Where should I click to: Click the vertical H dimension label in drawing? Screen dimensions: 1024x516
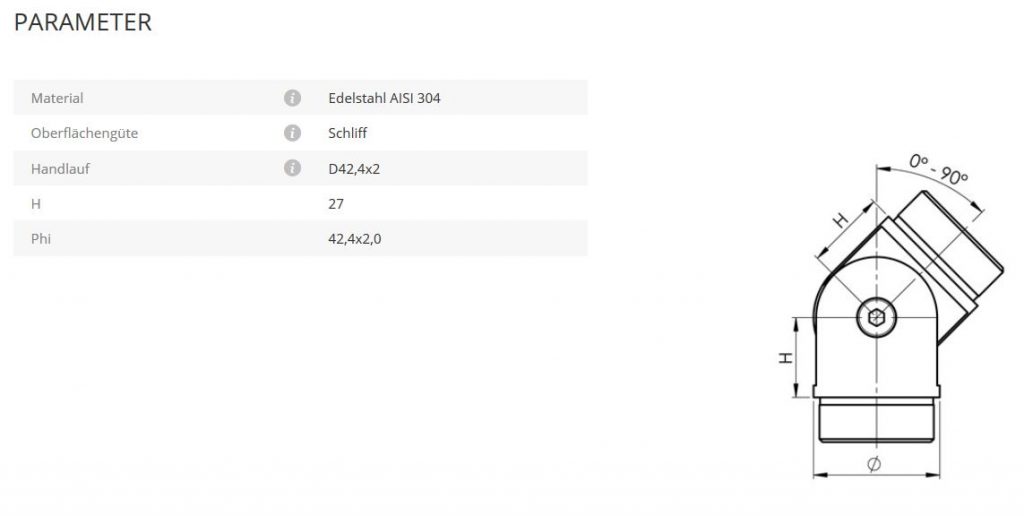pyautogui.click(x=787, y=357)
